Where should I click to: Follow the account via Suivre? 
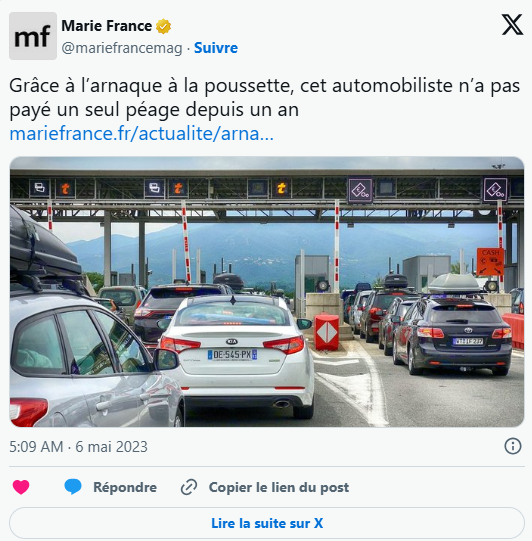click(x=216, y=48)
